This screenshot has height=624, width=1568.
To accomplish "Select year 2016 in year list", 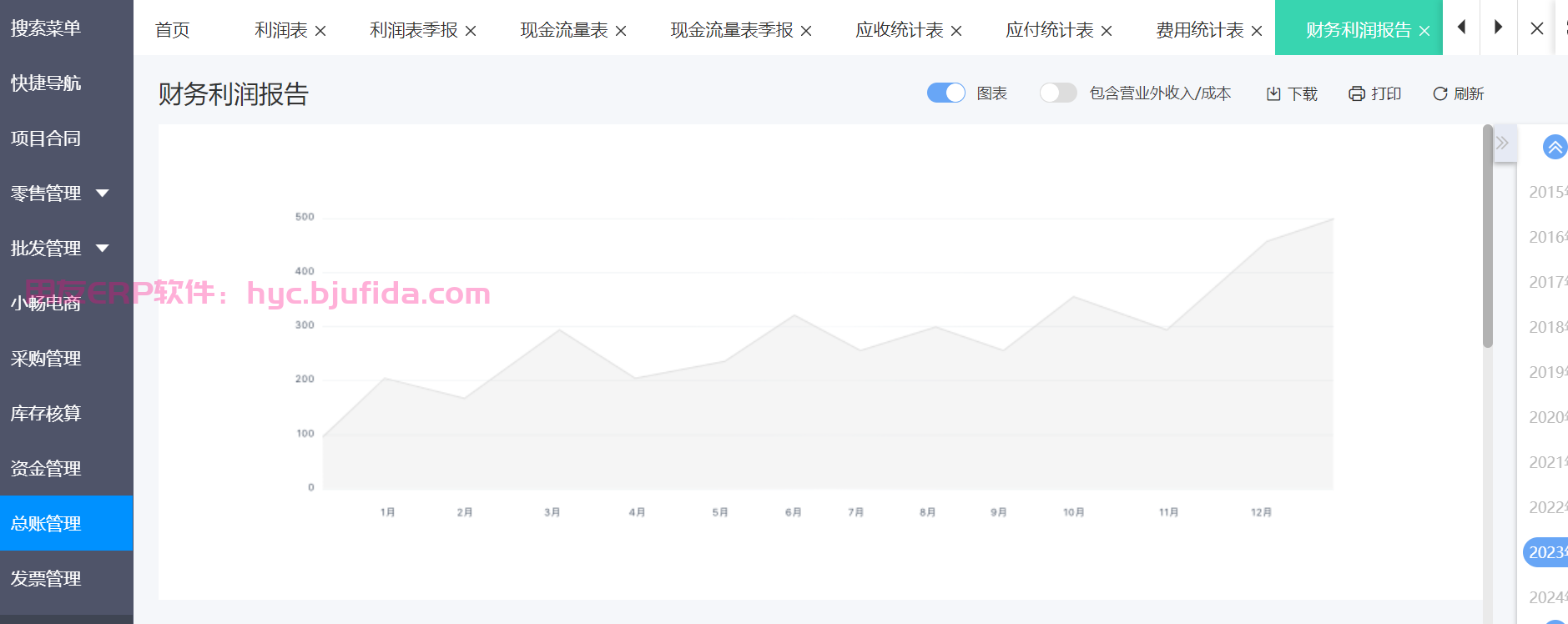I will point(1548,237).
